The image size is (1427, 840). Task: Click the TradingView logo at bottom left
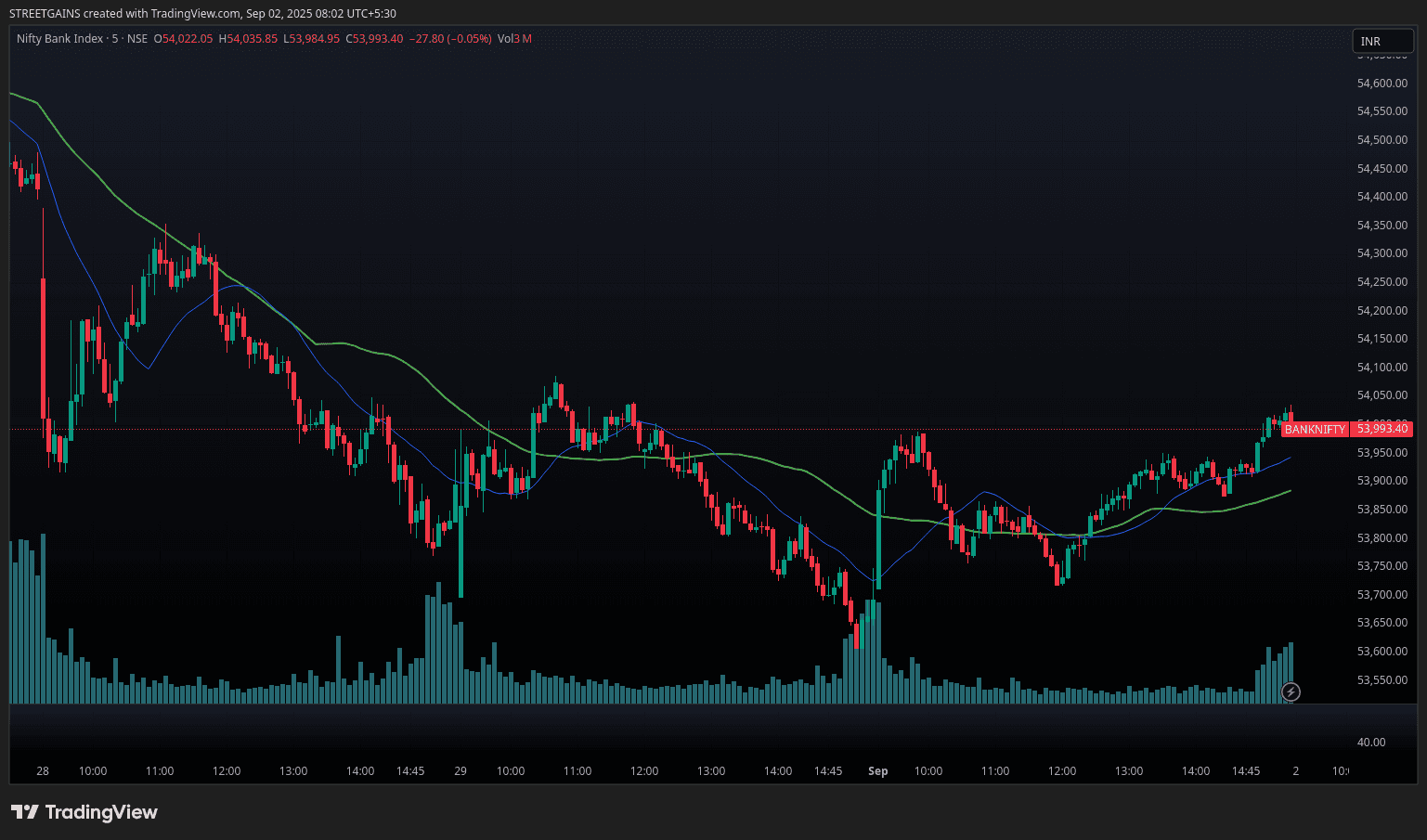coord(84,812)
